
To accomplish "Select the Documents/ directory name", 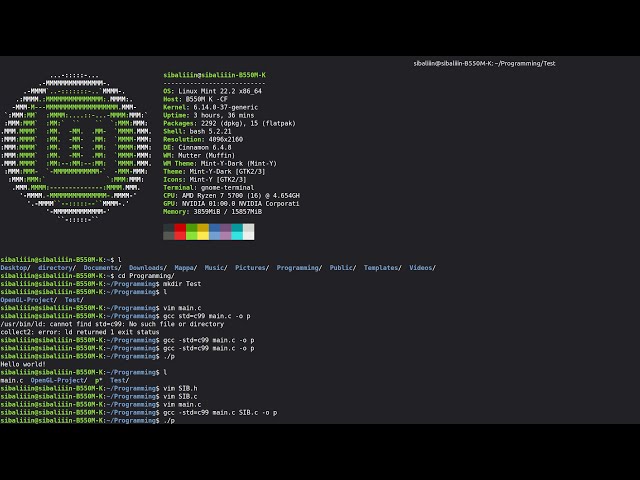I will [102, 268].
